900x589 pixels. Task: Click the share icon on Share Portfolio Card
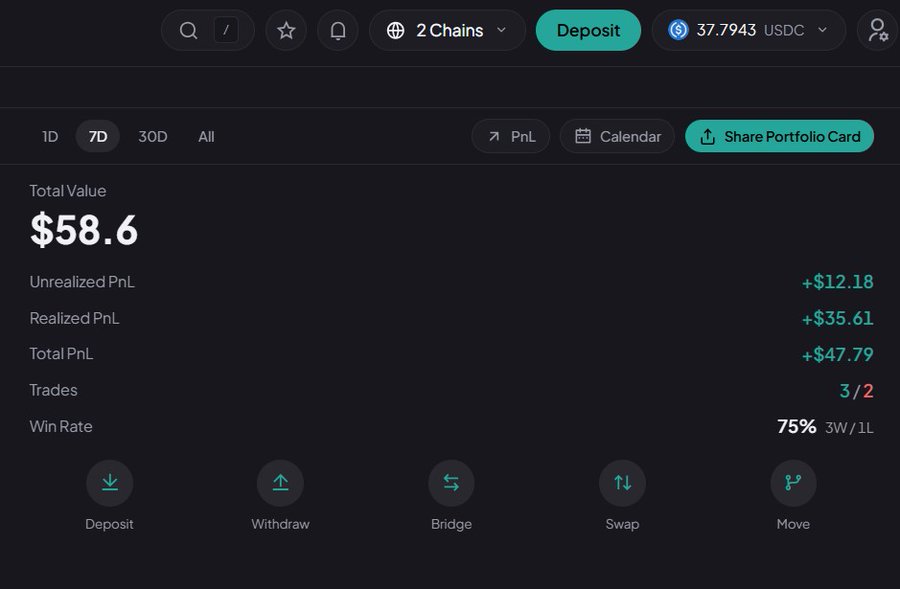(x=708, y=137)
